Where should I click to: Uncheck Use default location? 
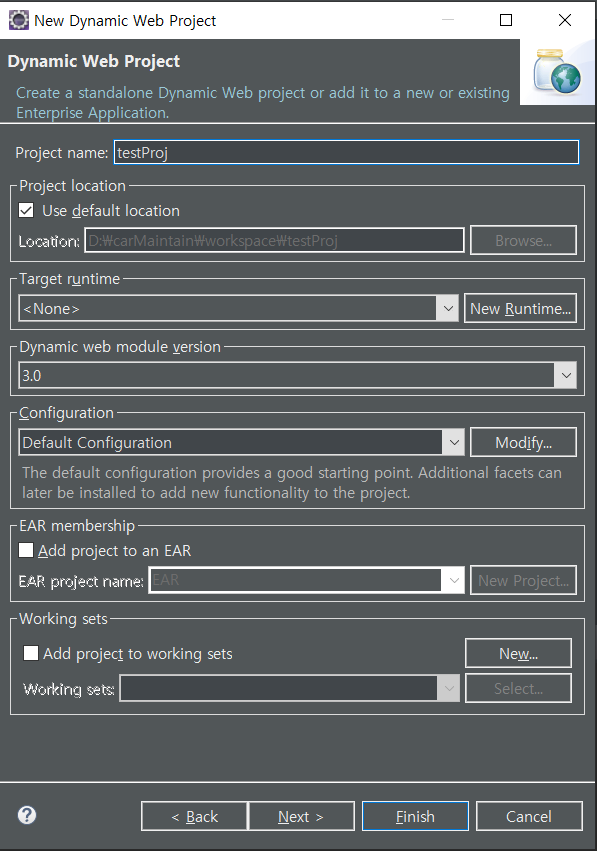26,211
